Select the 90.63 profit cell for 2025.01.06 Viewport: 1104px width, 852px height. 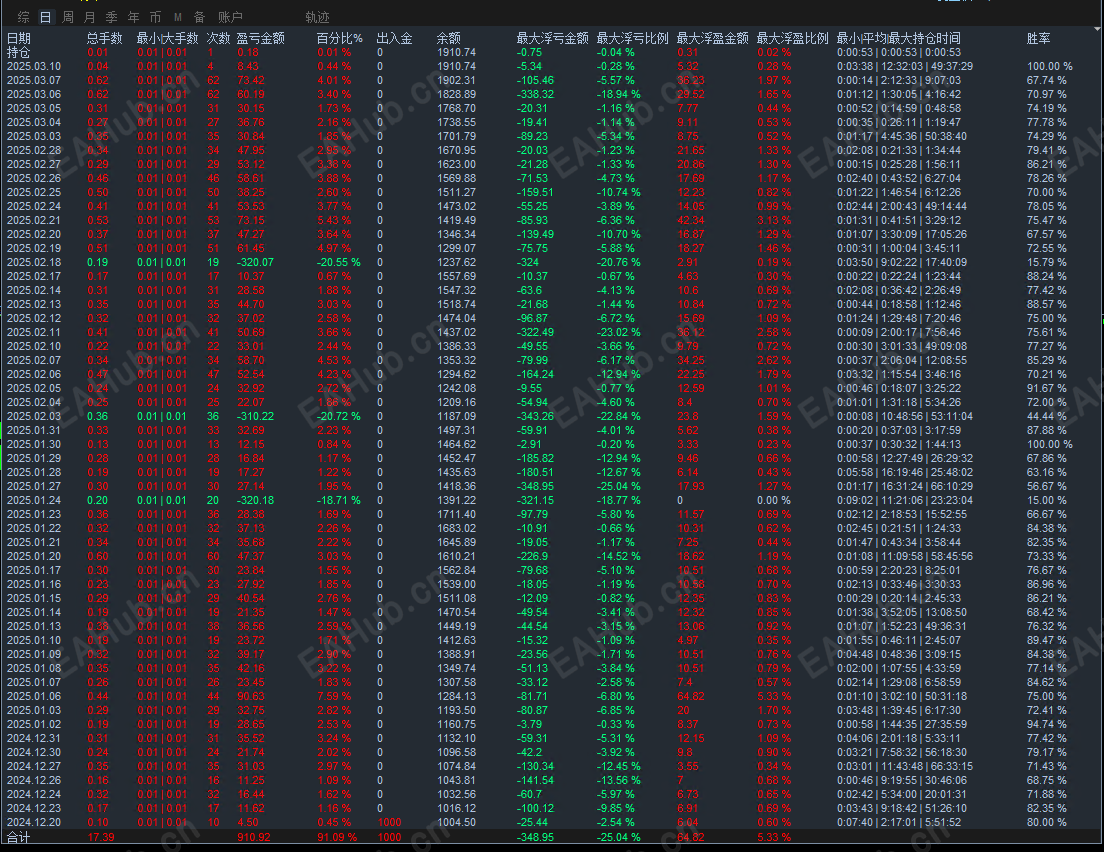(251, 696)
